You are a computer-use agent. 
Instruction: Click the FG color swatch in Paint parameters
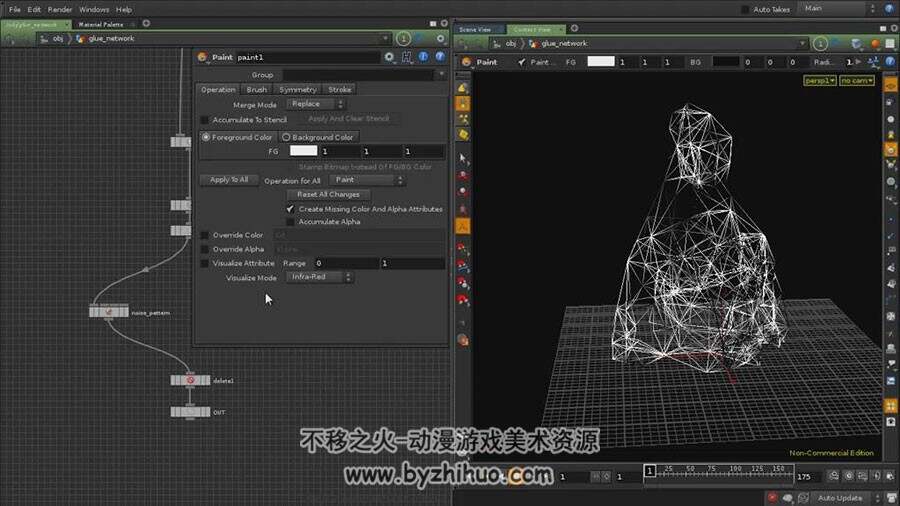click(x=304, y=151)
